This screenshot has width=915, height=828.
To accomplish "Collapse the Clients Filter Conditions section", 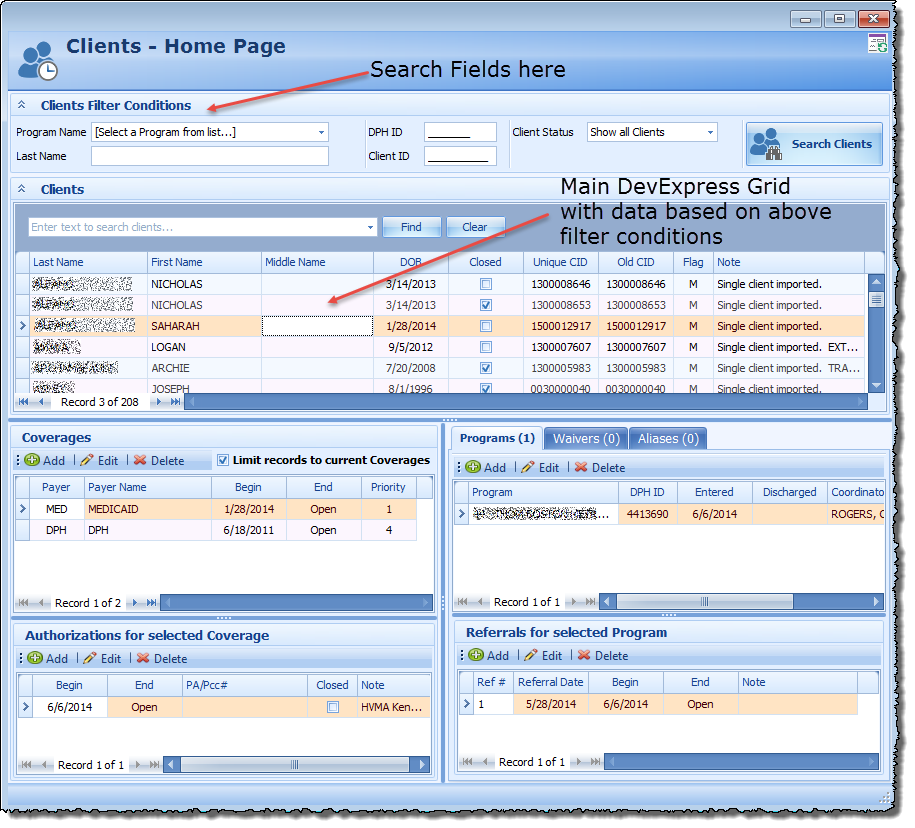I will [22, 105].
